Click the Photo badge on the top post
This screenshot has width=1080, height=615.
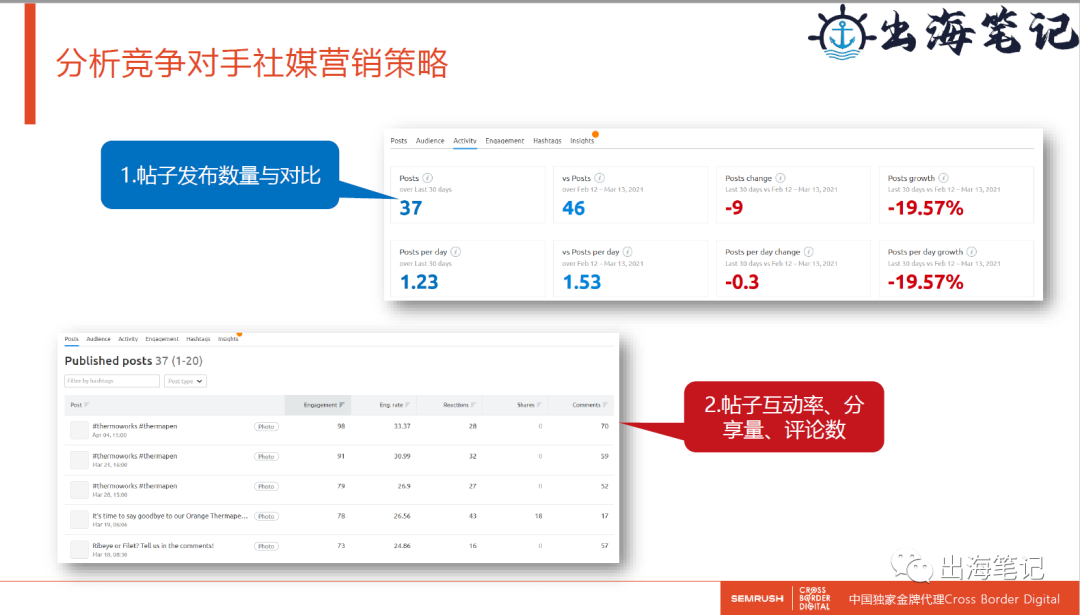[x=266, y=428]
